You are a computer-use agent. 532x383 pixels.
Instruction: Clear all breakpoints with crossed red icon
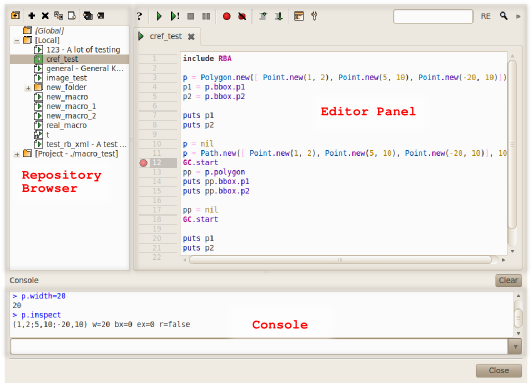tap(242, 16)
